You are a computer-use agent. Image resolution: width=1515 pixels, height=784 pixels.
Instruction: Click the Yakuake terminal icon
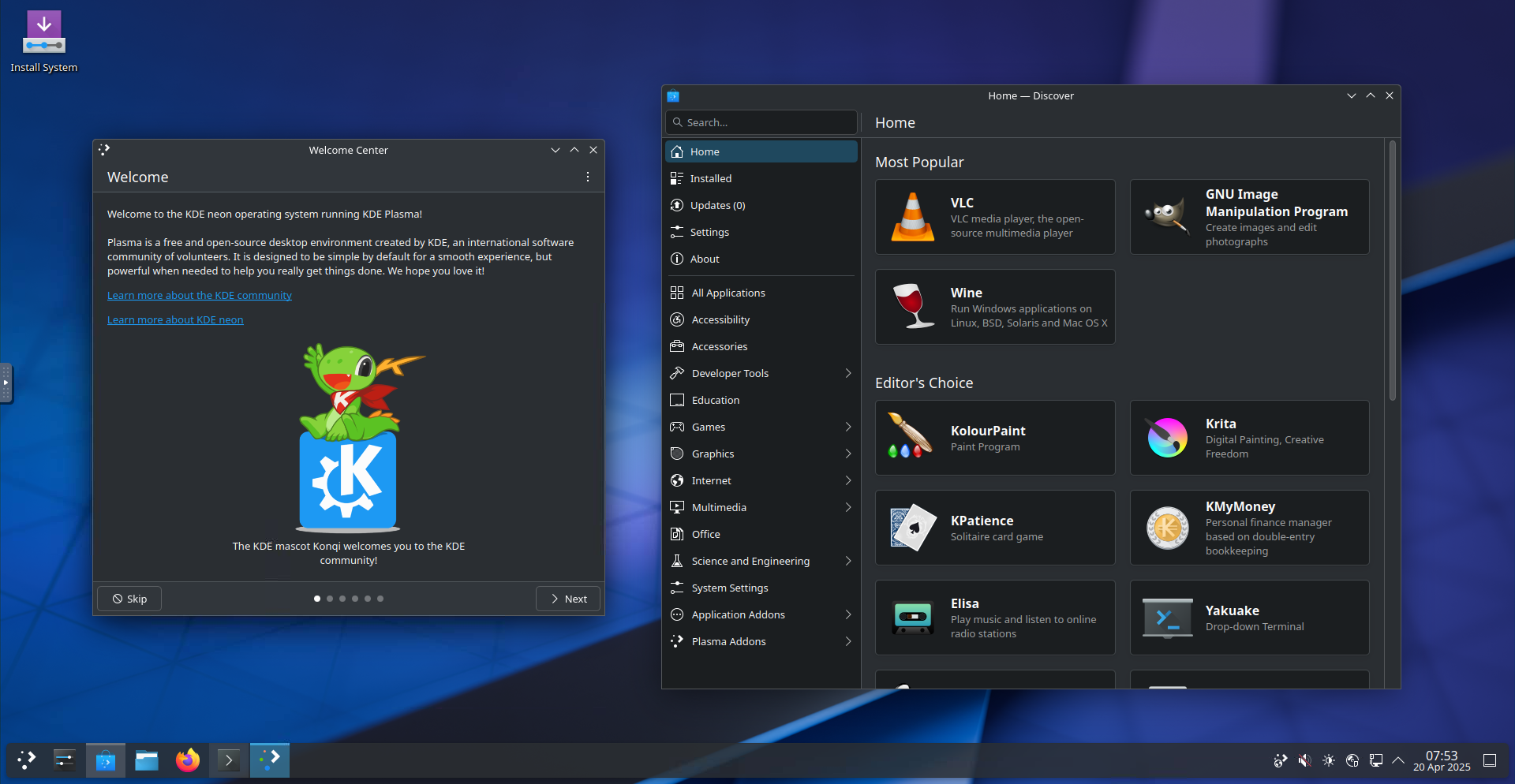click(1168, 618)
